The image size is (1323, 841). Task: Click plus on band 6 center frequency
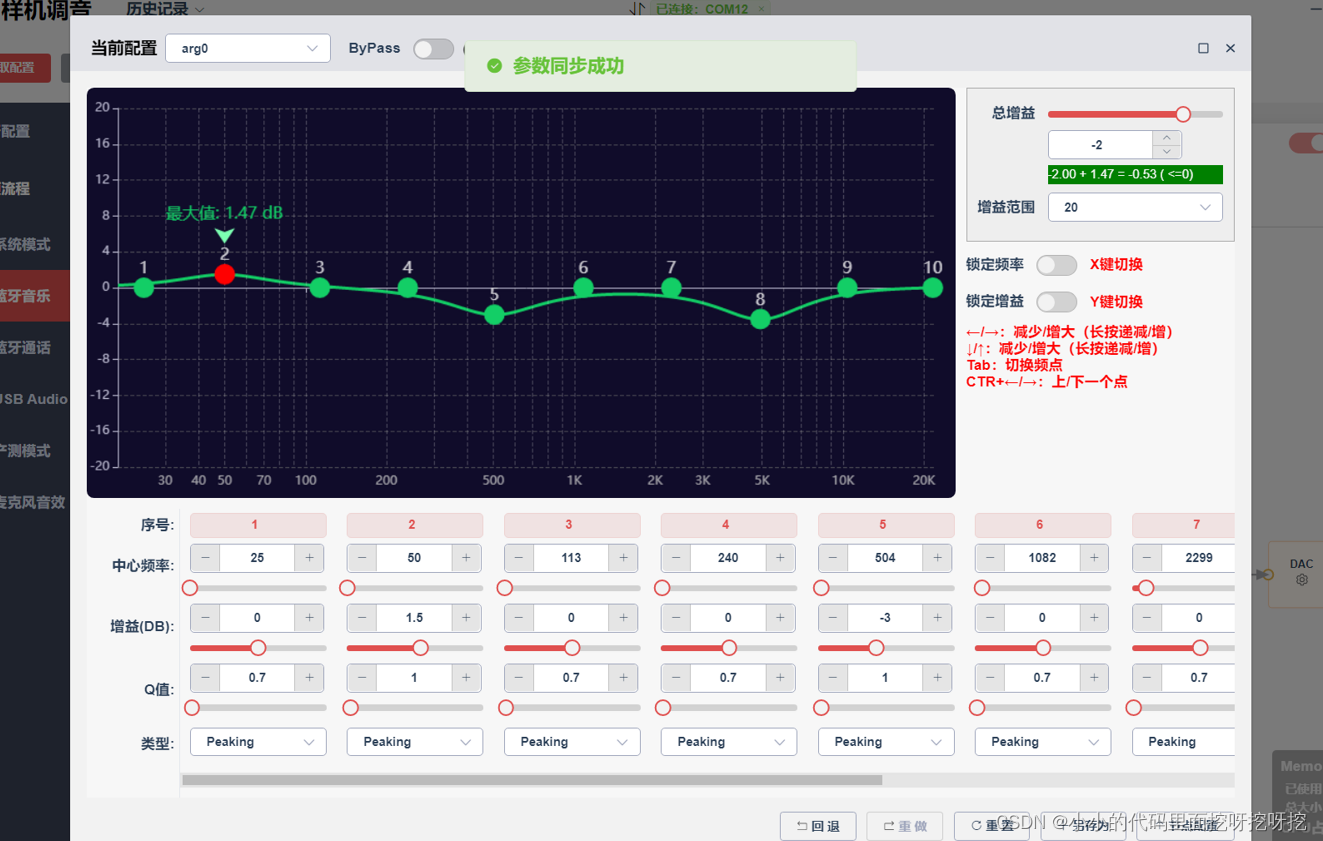tap(1095, 558)
